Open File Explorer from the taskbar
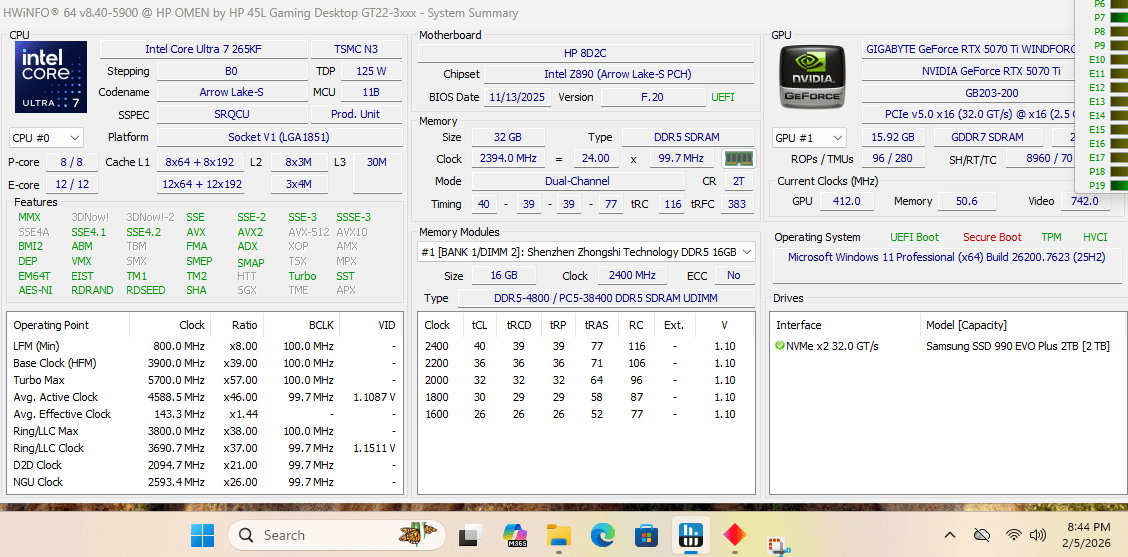Screen dimensions: 1128x557 558,535
